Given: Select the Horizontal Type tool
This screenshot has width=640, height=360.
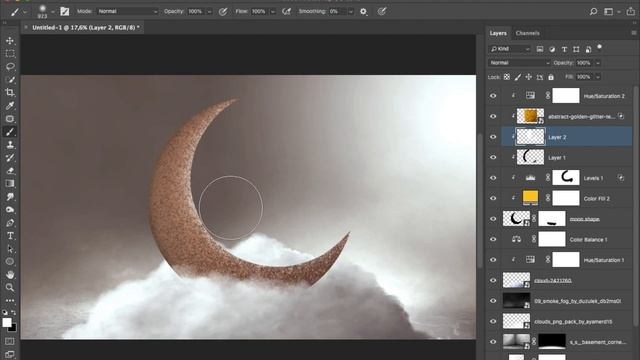Looking at the screenshot, I should coord(10,236).
